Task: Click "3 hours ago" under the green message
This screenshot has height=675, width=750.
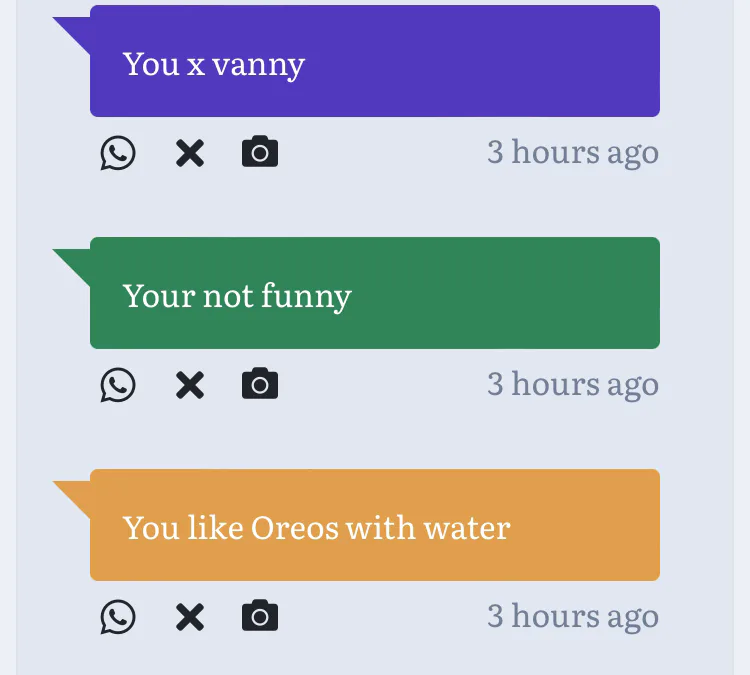Action: [x=573, y=385]
